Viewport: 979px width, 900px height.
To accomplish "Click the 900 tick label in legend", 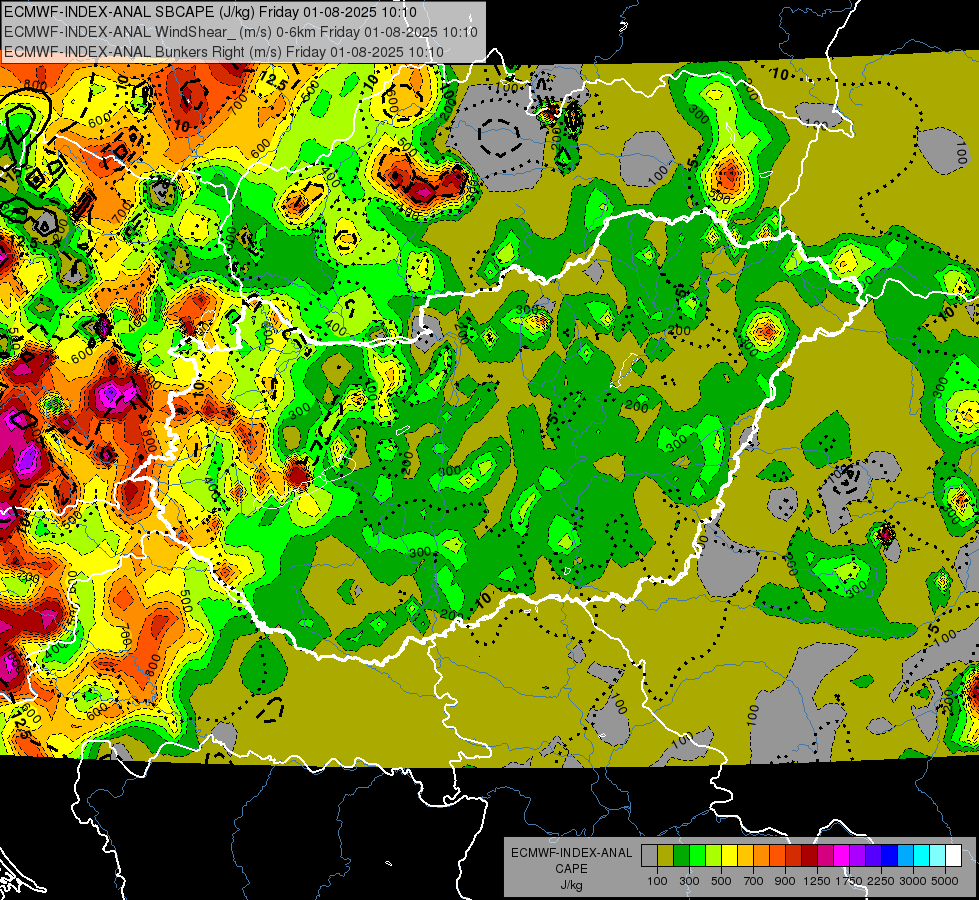I will pos(785,881).
